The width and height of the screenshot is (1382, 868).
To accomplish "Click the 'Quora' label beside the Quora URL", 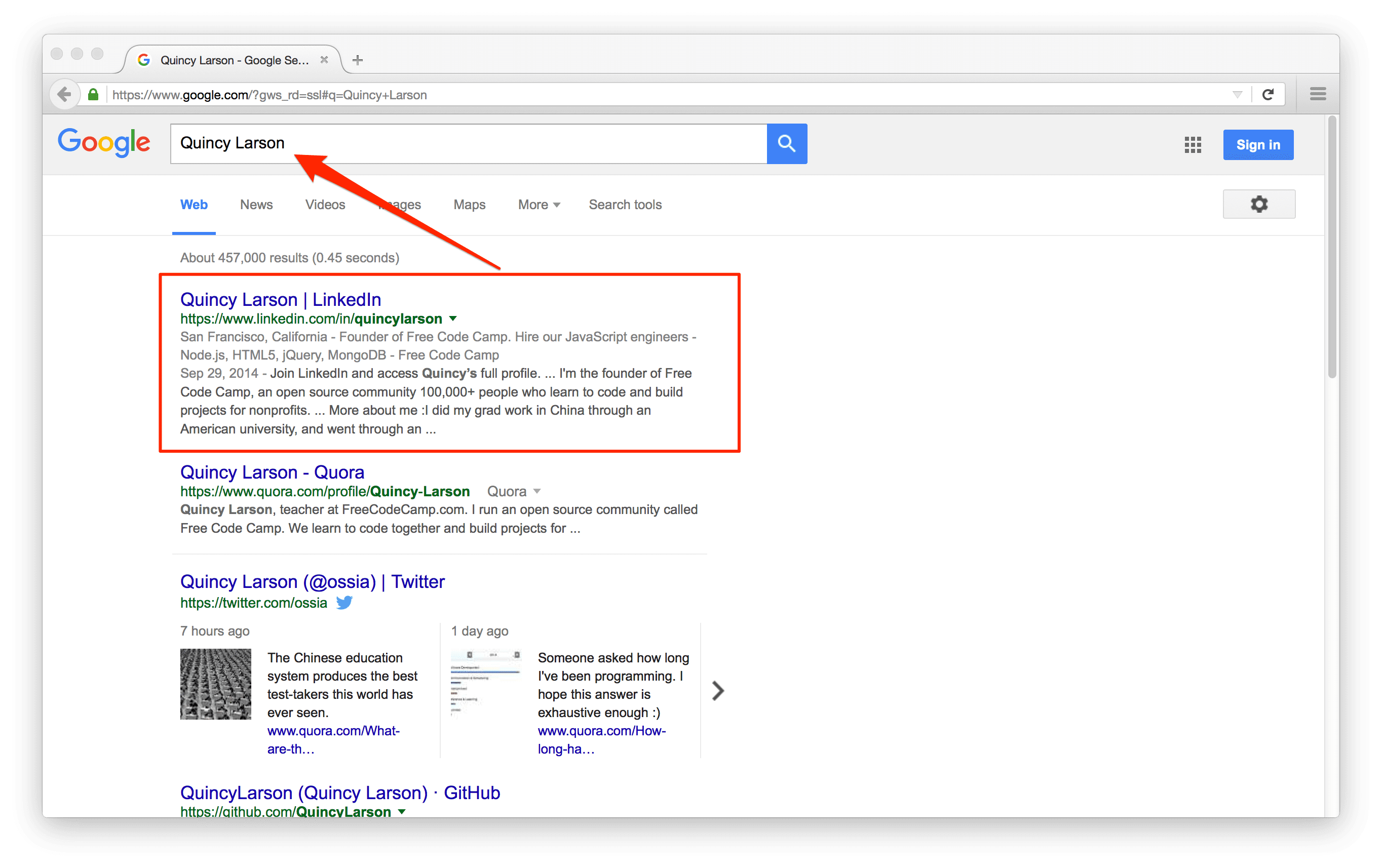I will (x=506, y=491).
